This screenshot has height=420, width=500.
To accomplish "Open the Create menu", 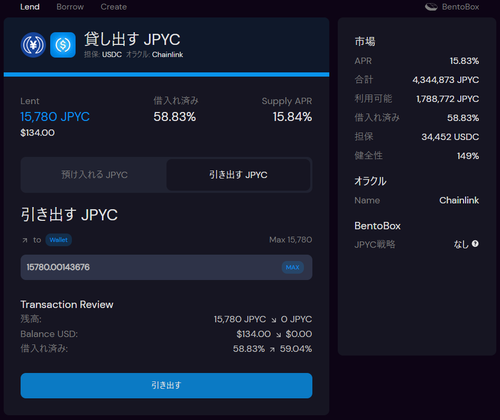I will (114, 7).
